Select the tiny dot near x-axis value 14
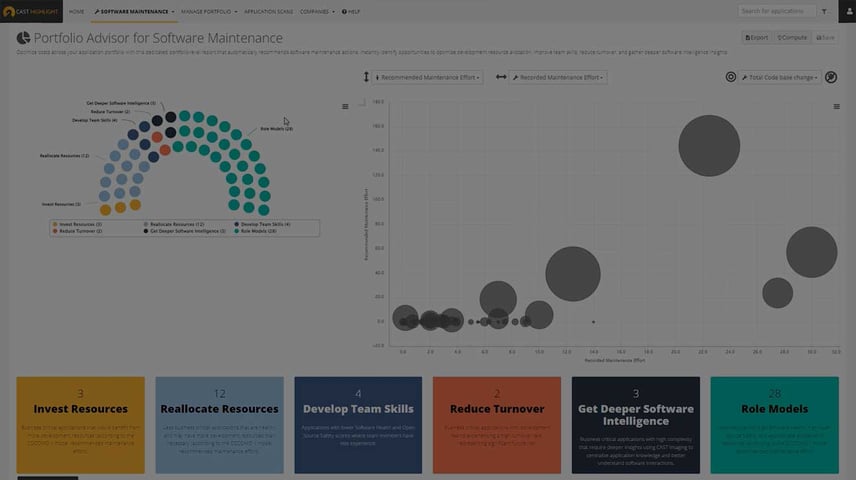This screenshot has height=480, width=856. (593, 322)
